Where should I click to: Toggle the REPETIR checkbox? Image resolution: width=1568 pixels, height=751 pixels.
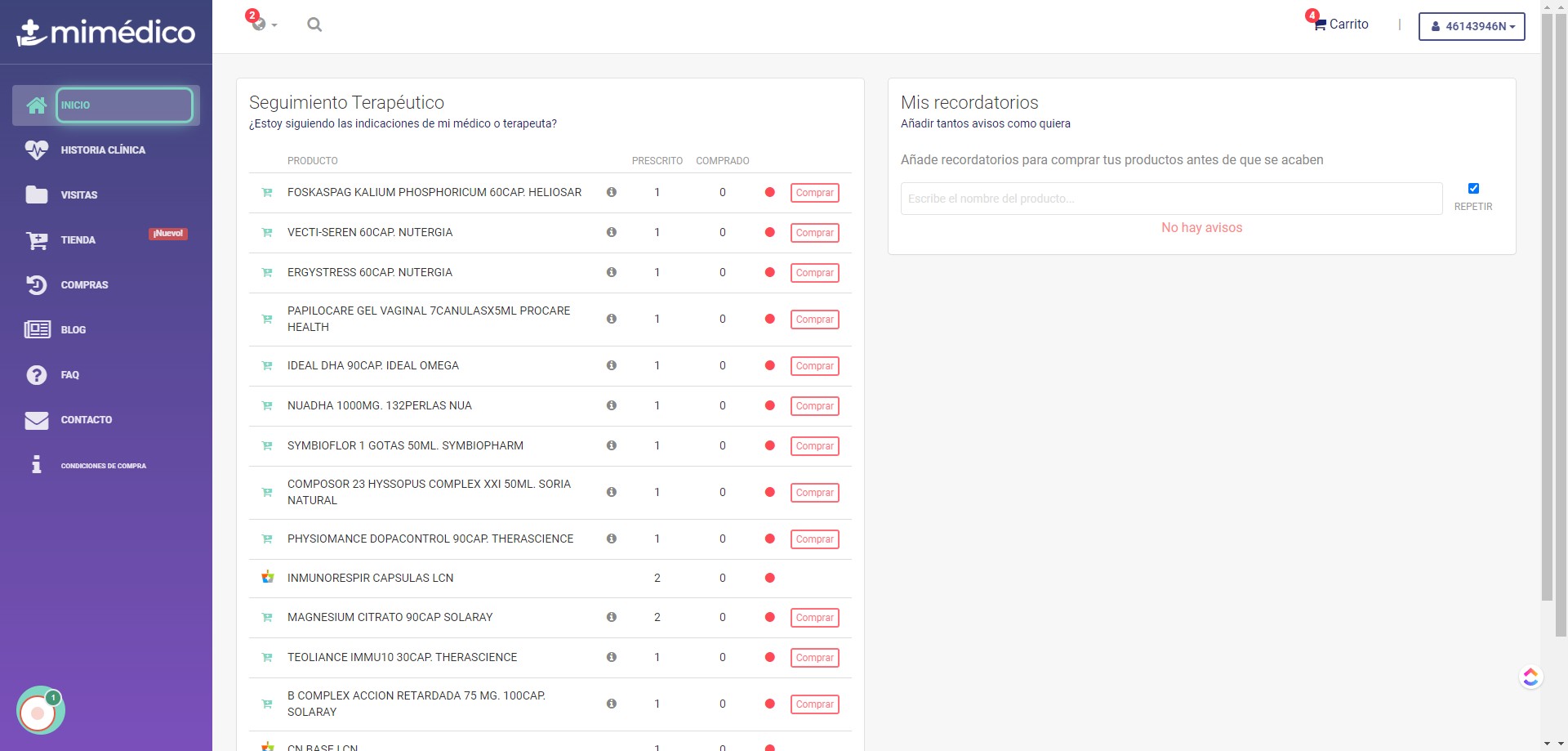pos(1473,189)
